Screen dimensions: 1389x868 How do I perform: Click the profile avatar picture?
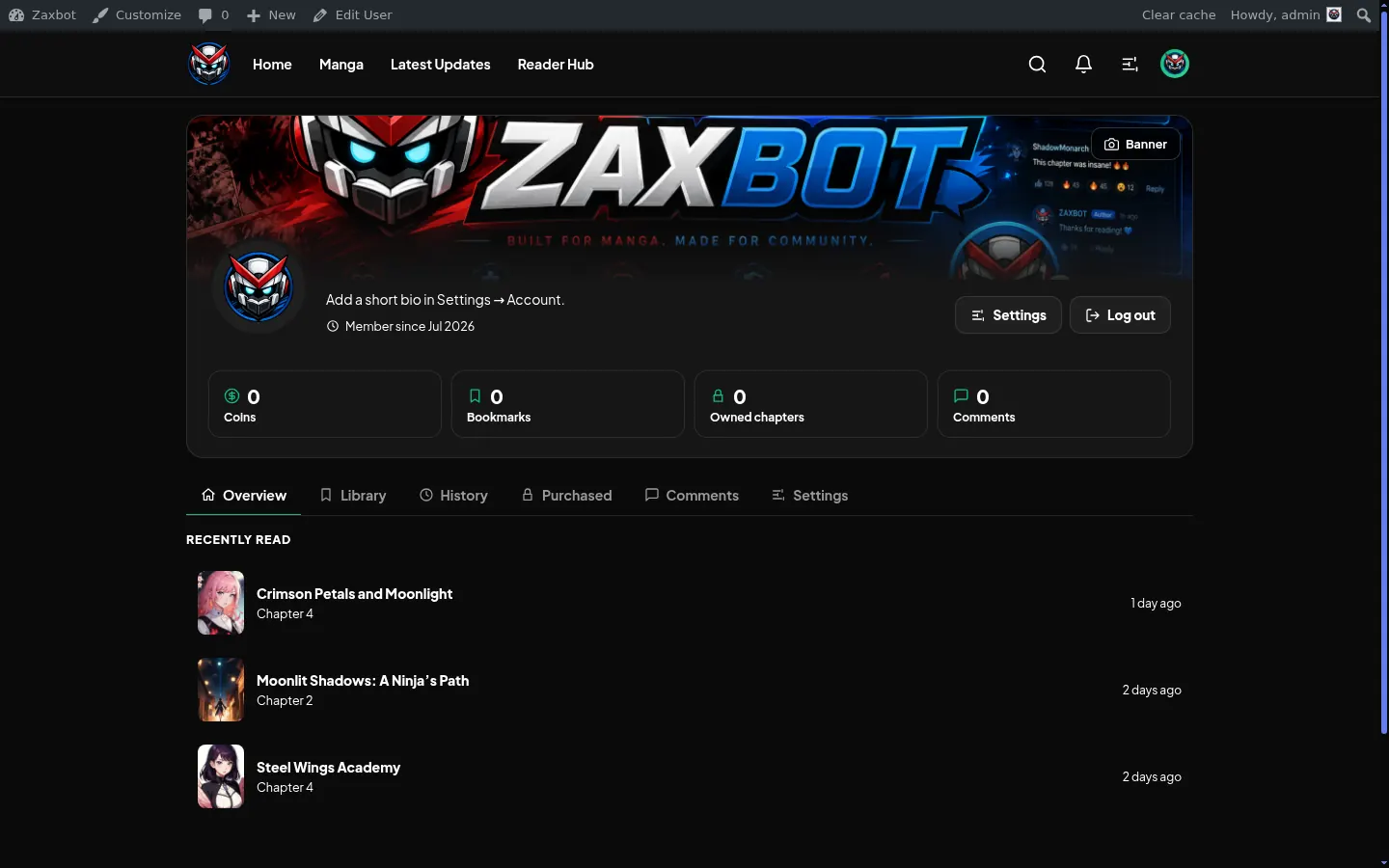point(259,286)
